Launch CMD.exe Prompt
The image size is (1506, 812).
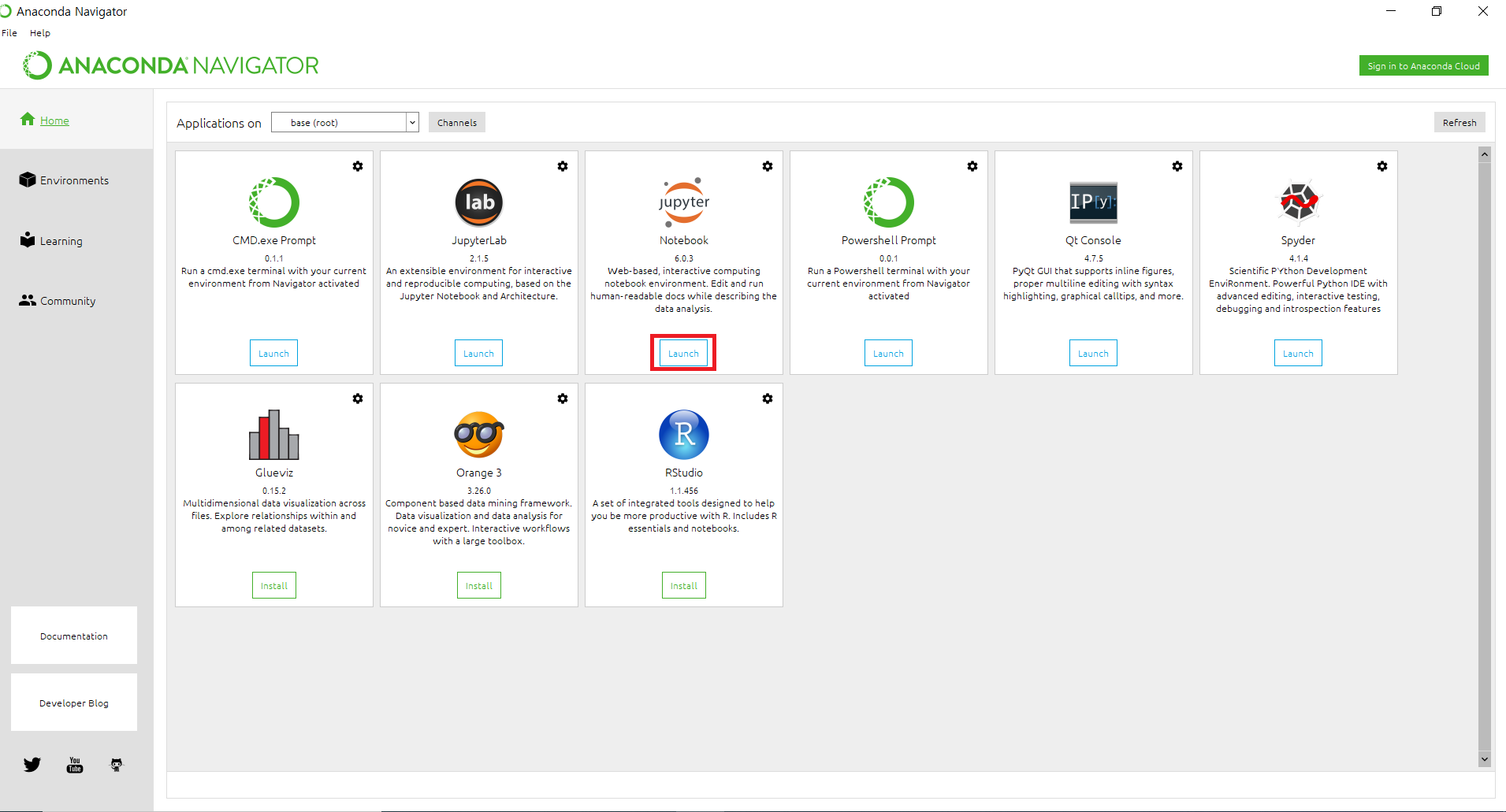tap(273, 353)
